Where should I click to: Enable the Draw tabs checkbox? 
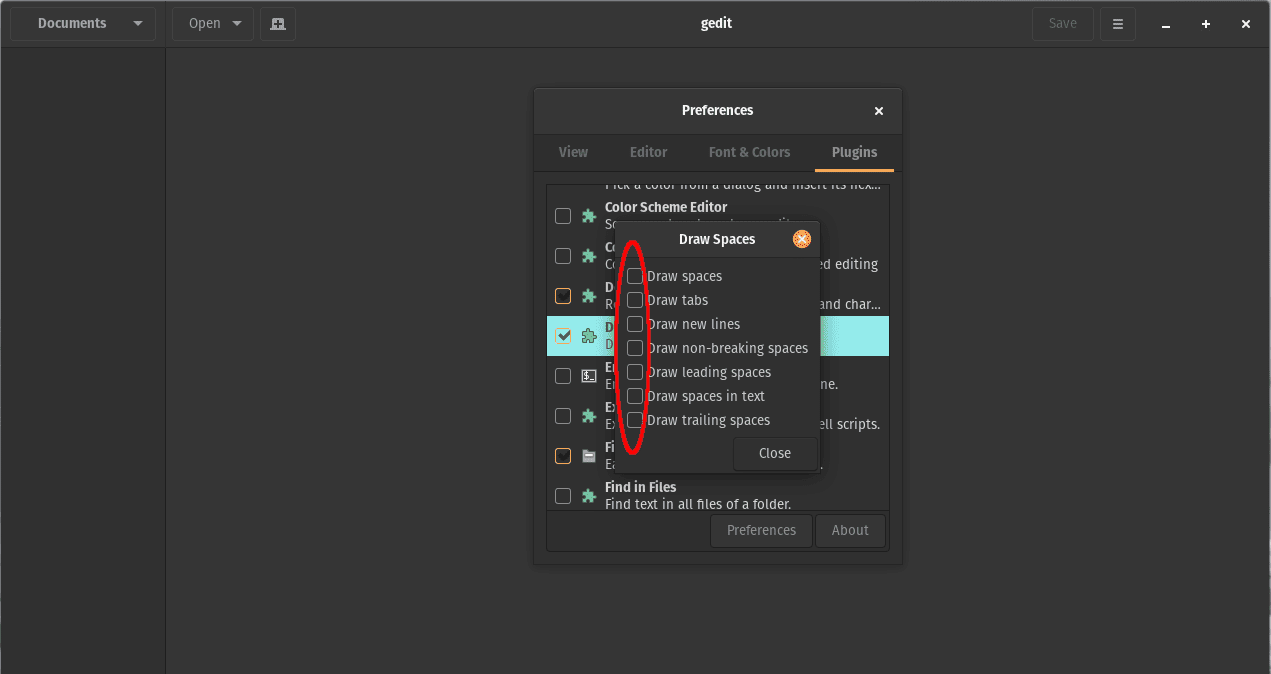[x=635, y=300]
